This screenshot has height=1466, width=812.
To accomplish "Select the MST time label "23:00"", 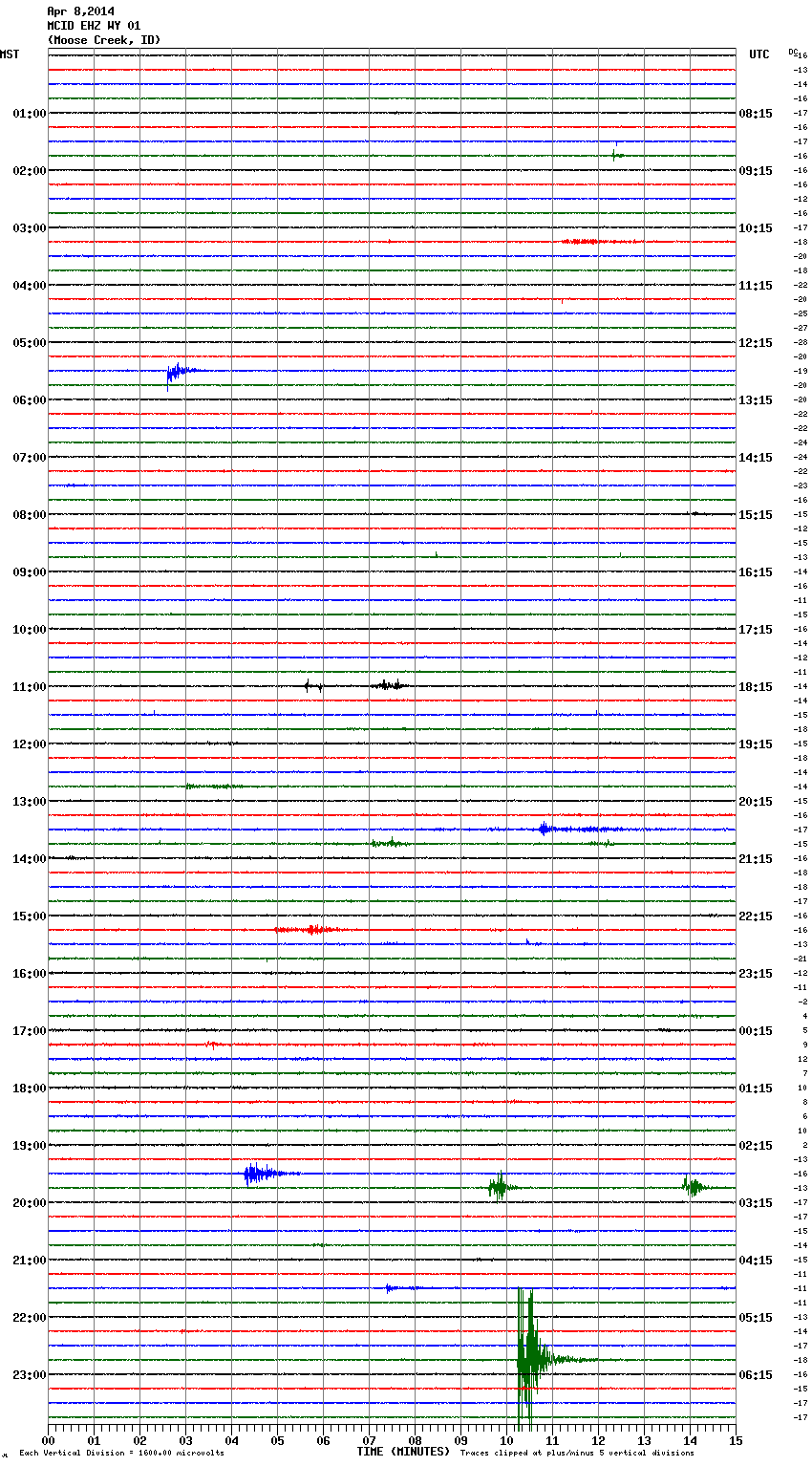I will pyautogui.click(x=30, y=1375).
